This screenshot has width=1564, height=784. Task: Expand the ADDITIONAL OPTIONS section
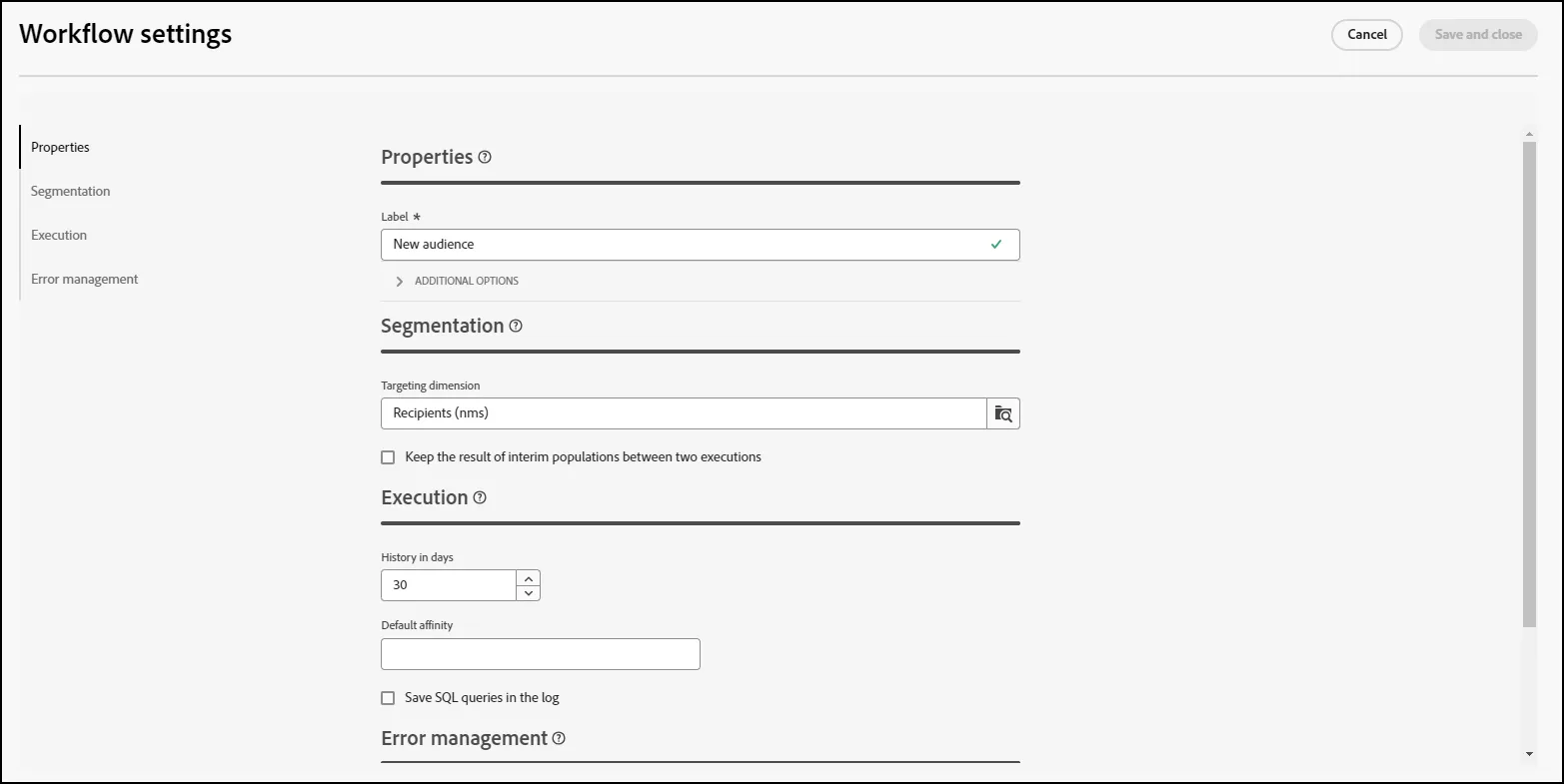[457, 282]
